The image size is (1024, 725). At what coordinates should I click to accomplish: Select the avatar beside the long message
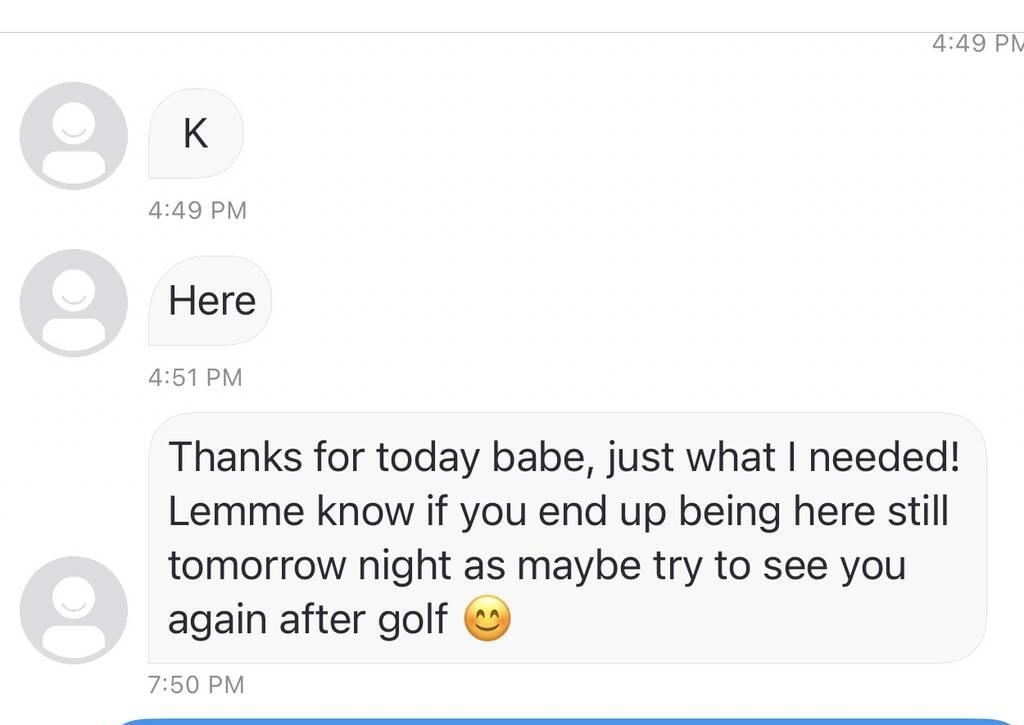73,609
